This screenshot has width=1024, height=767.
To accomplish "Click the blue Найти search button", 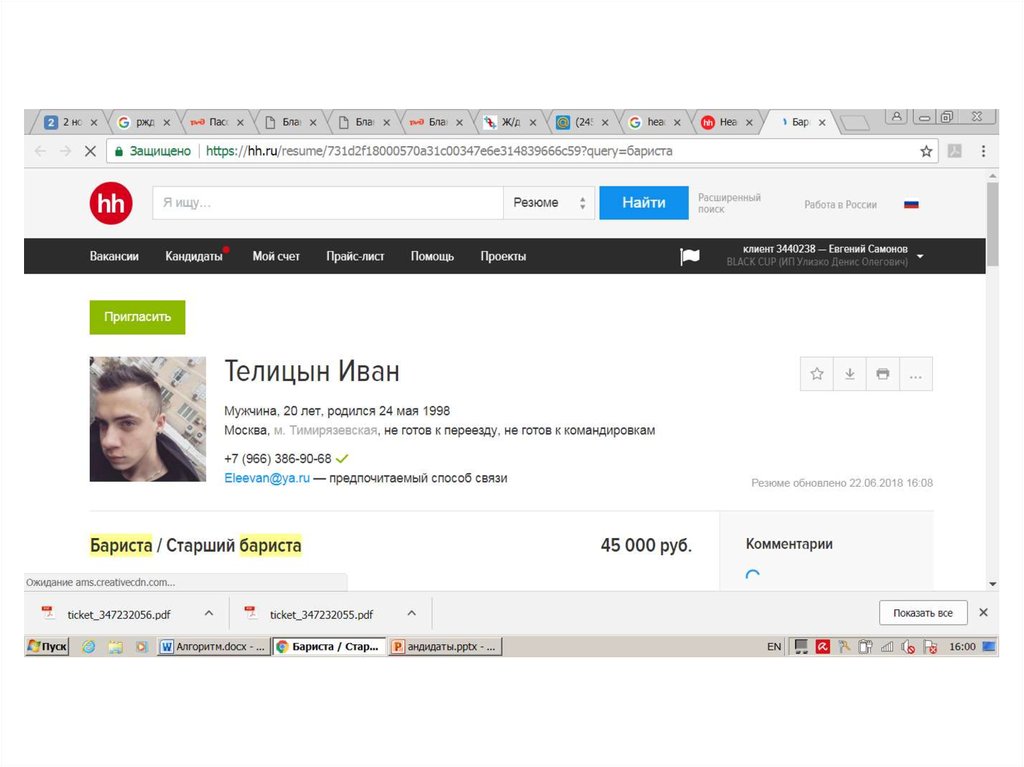I will click(x=643, y=203).
